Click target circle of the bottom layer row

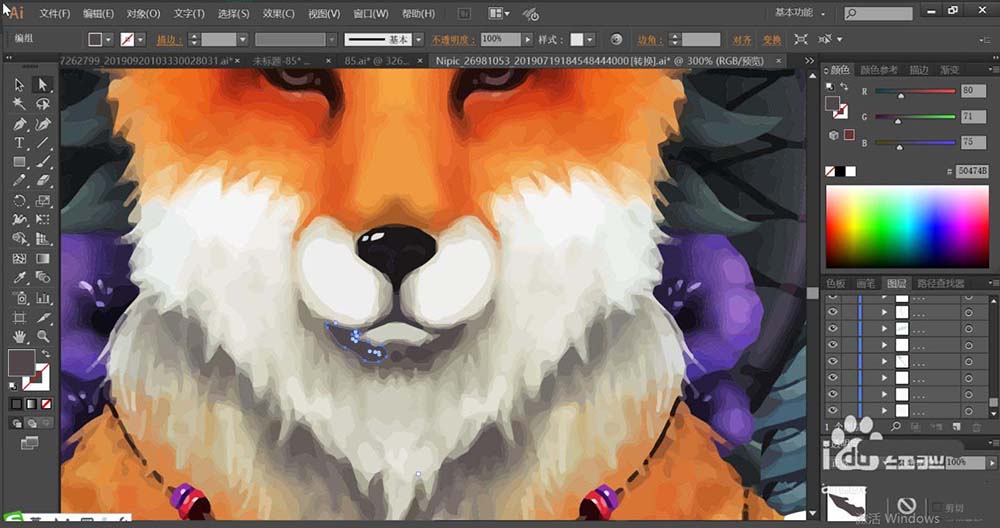pos(969,411)
